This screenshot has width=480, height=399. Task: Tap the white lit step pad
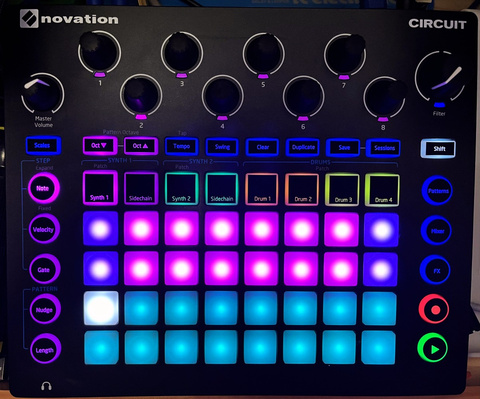[101, 308]
